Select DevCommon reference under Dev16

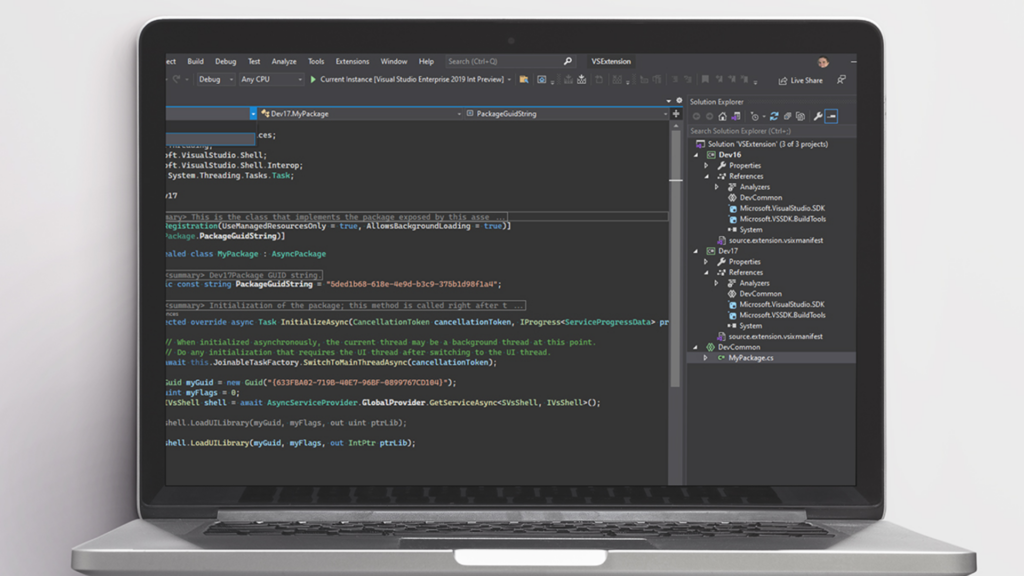(761, 197)
